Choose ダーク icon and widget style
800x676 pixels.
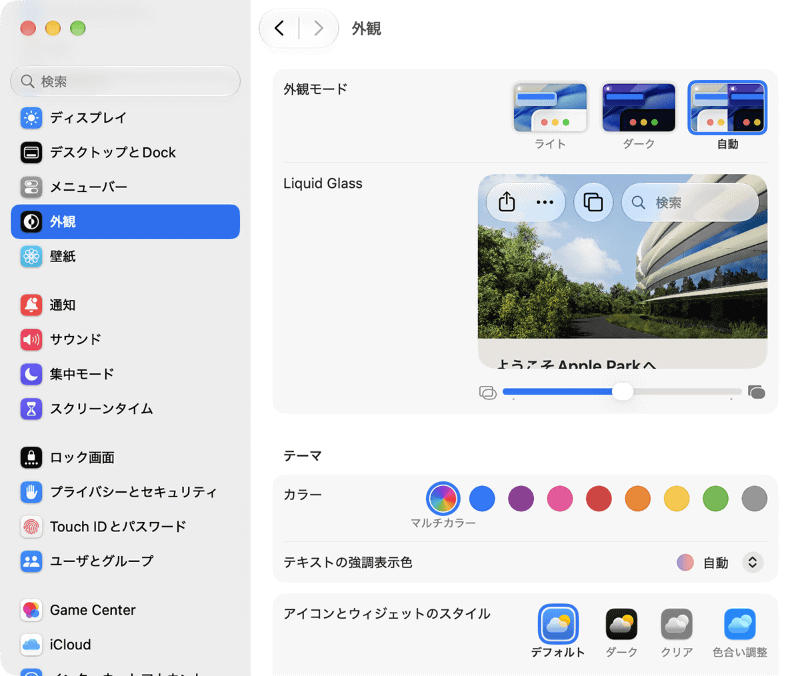pos(621,632)
